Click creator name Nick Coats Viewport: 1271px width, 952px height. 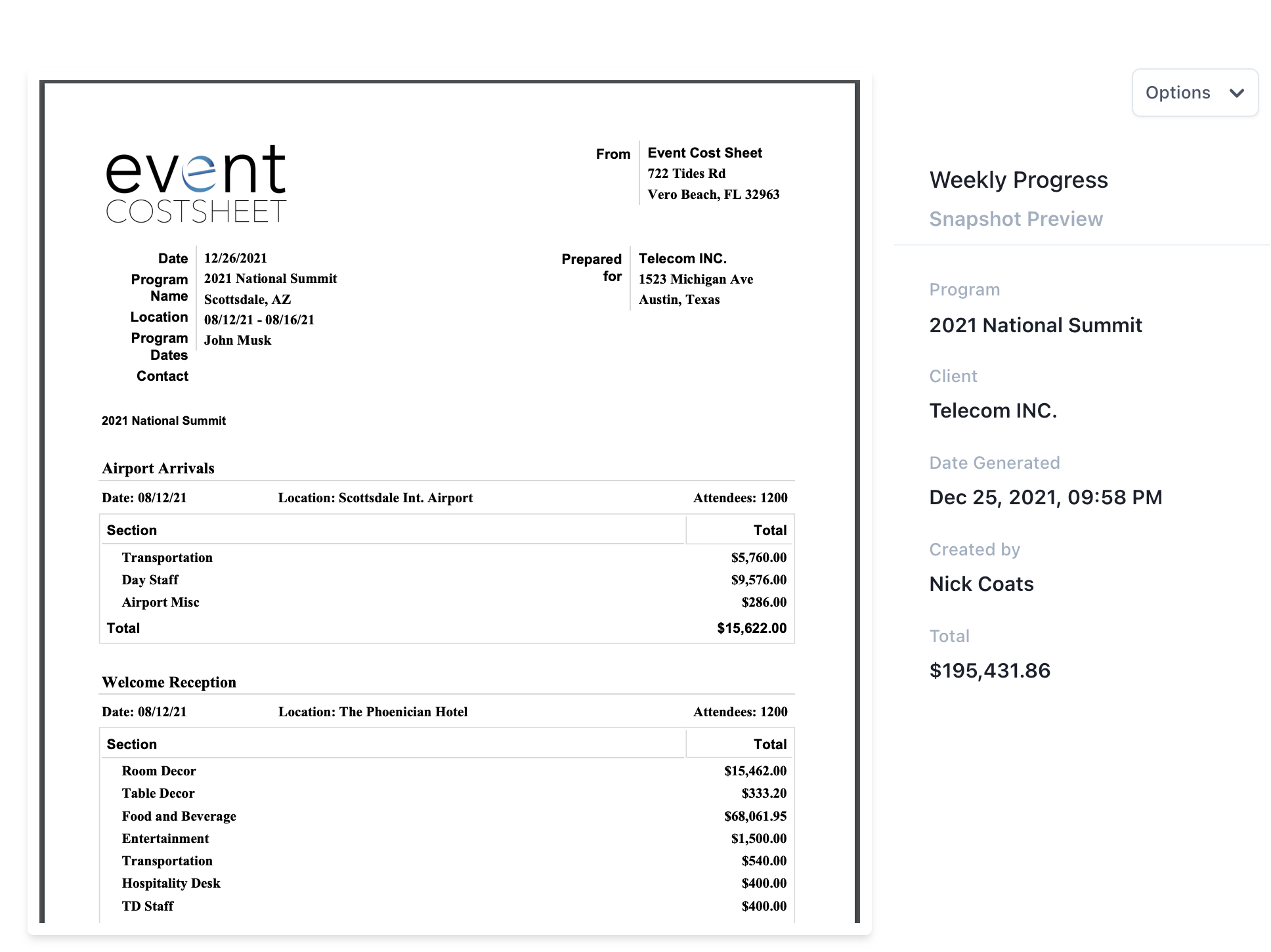pos(981,583)
